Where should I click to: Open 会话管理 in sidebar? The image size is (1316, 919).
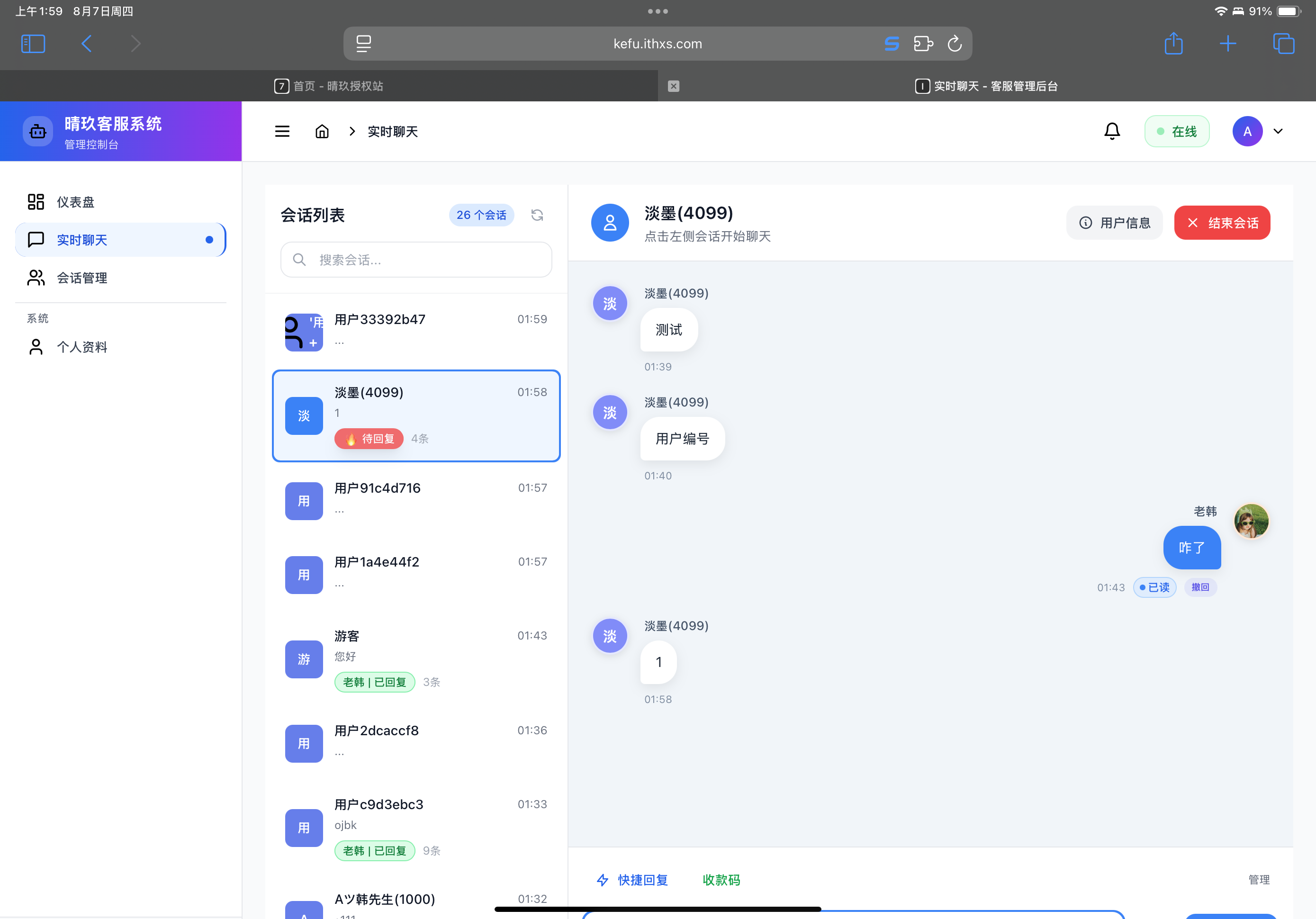(x=81, y=278)
